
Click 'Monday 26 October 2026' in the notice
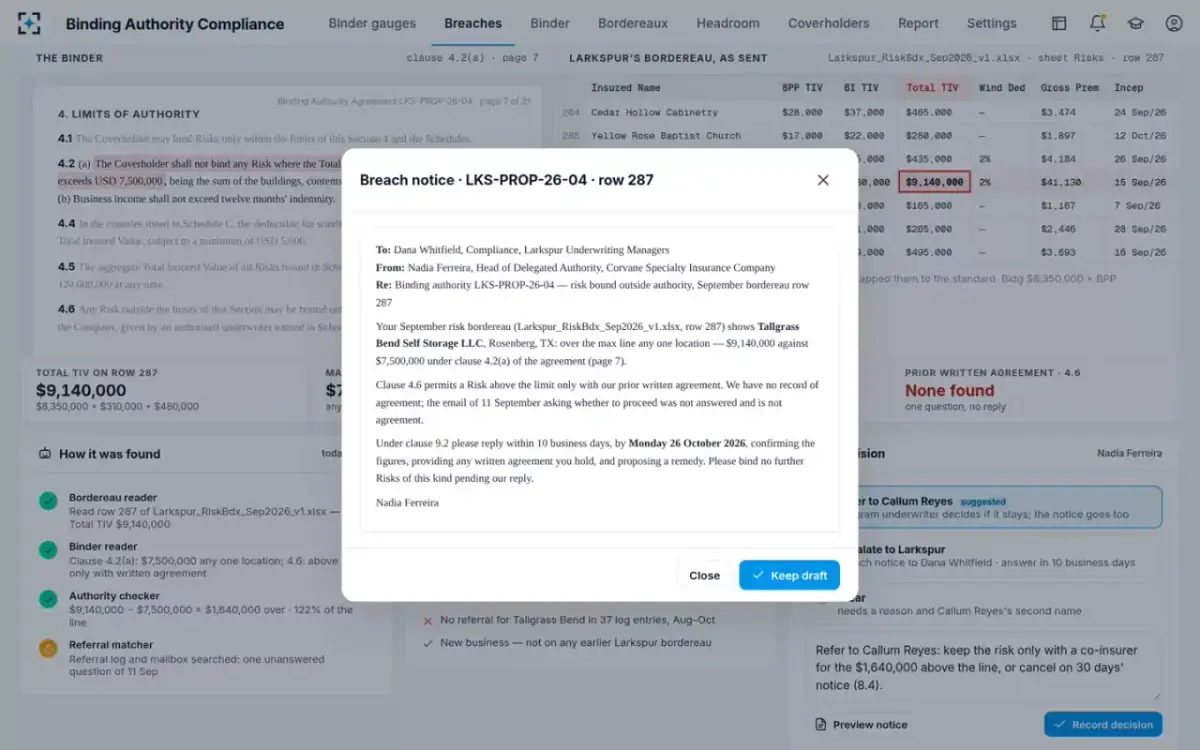[x=687, y=443]
